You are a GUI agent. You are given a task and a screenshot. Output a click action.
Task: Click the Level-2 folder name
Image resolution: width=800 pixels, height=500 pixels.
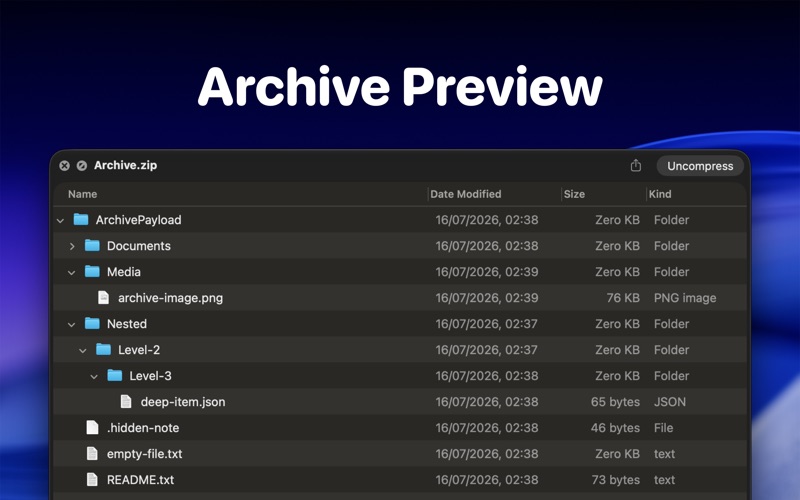click(x=139, y=350)
